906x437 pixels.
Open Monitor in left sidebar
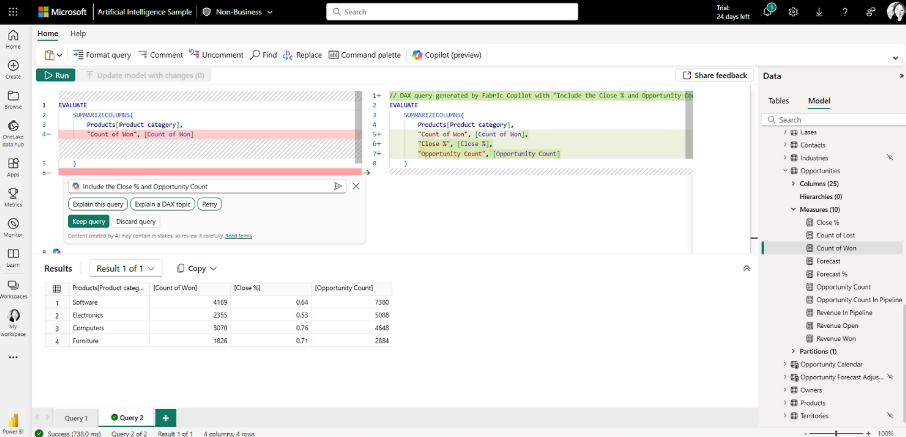click(13, 227)
